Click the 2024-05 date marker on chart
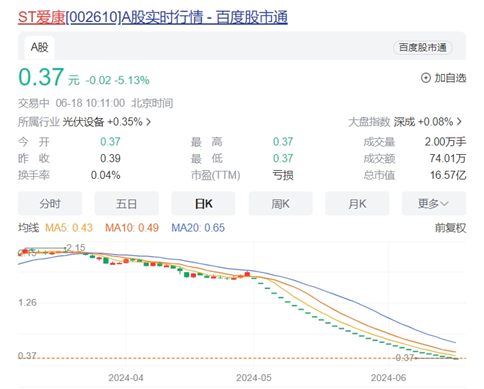Viewport: 484px width, 389px height. [x=254, y=378]
